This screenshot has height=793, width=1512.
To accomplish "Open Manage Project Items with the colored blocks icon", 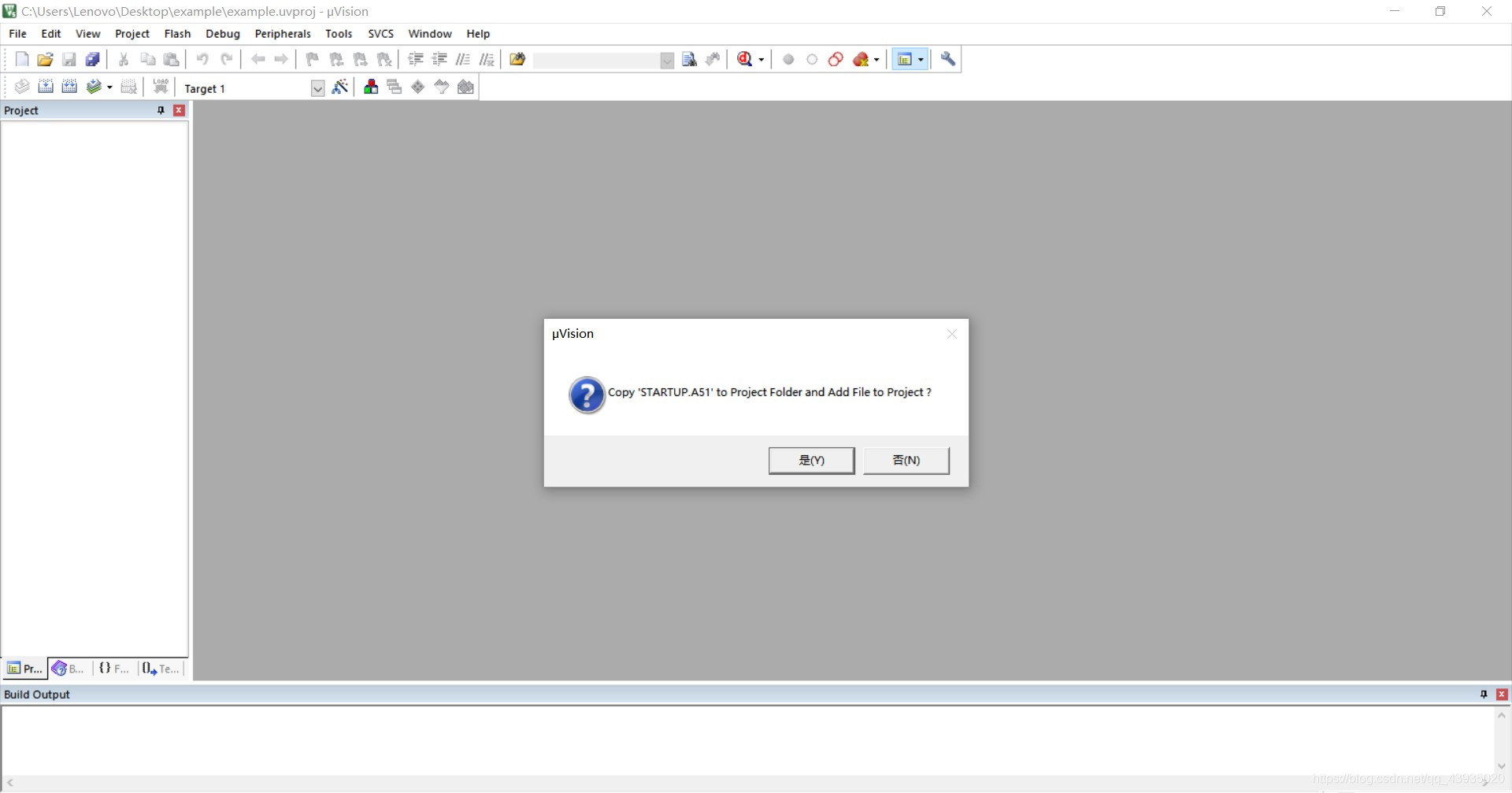I will tap(371, 87).
